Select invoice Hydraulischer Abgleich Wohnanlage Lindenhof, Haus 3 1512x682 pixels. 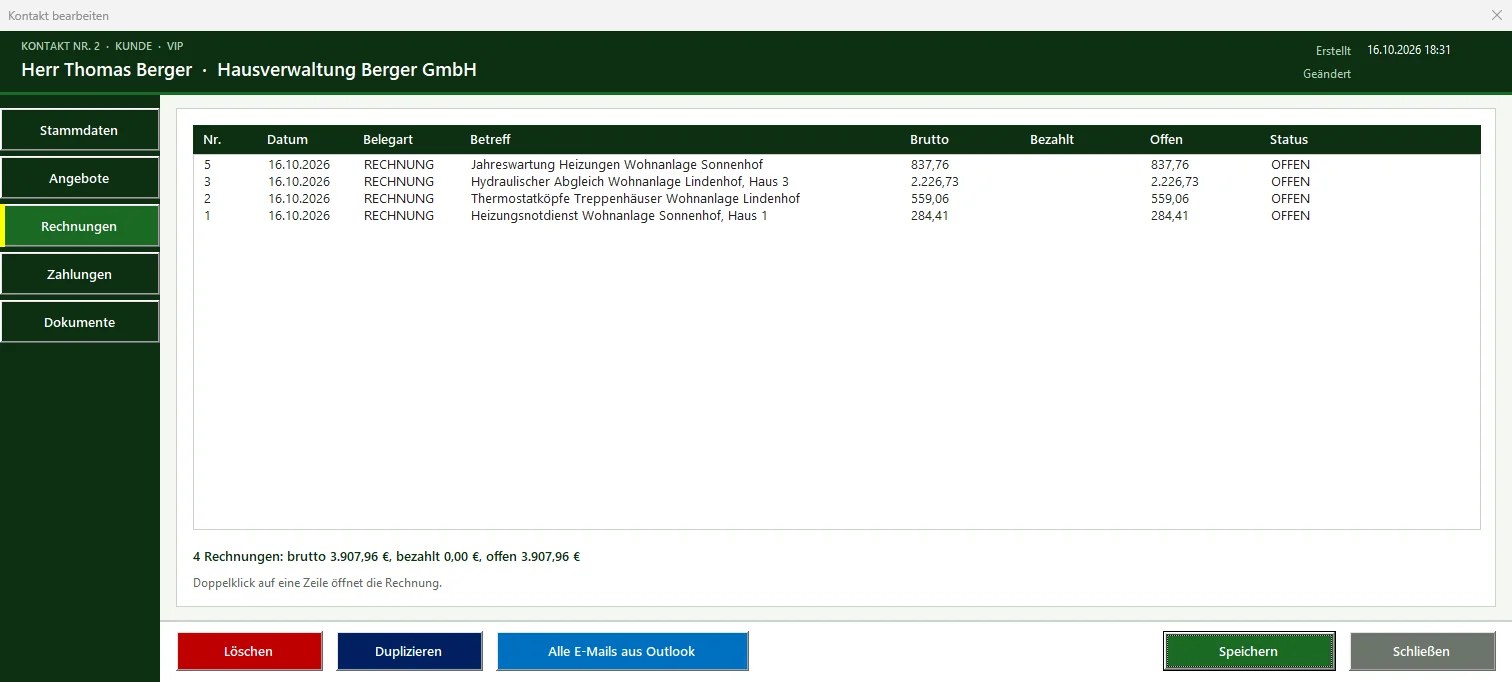pos(836,182)
